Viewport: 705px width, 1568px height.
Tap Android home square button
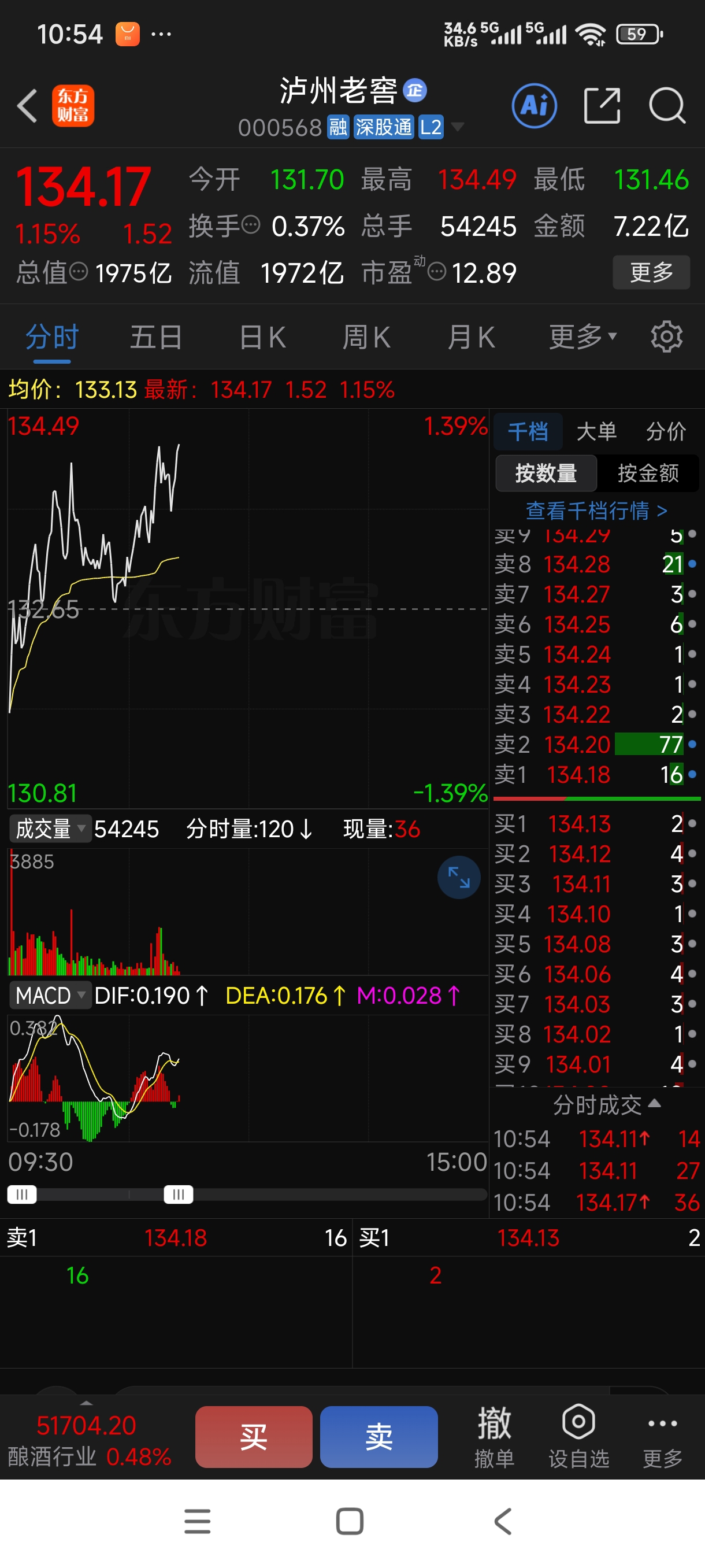[x=350, y=1522]
